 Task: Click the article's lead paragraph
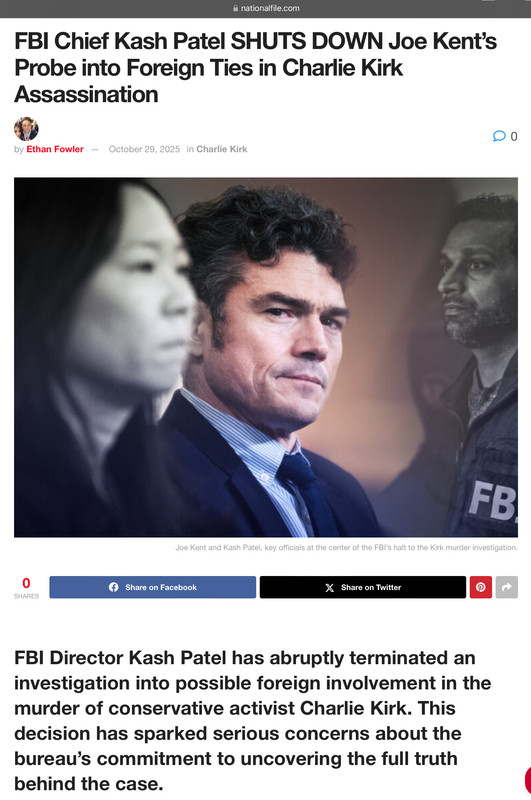pos(252,720)
